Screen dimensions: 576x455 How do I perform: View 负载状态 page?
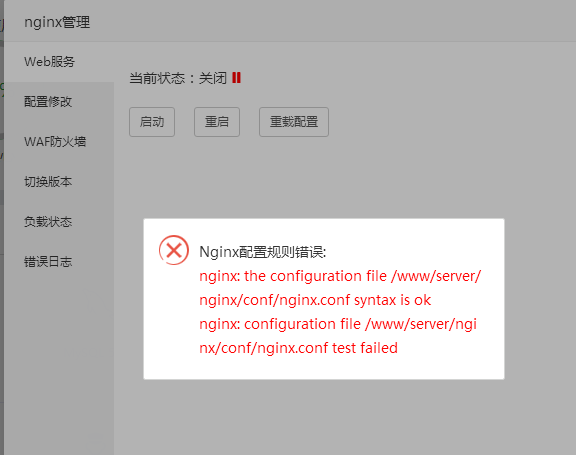click(59, 222)
